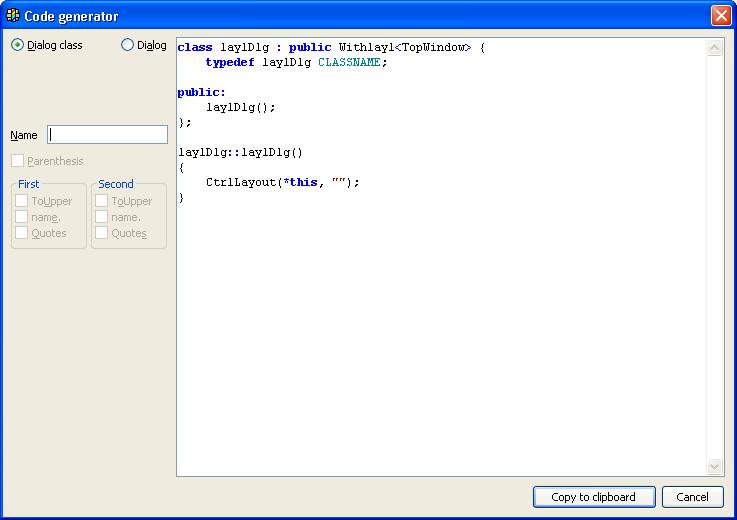The width and height of the screenshot is (737, 520).
Task: Click the CtrlLayout line in the code
Action: (x=281, y=182)
